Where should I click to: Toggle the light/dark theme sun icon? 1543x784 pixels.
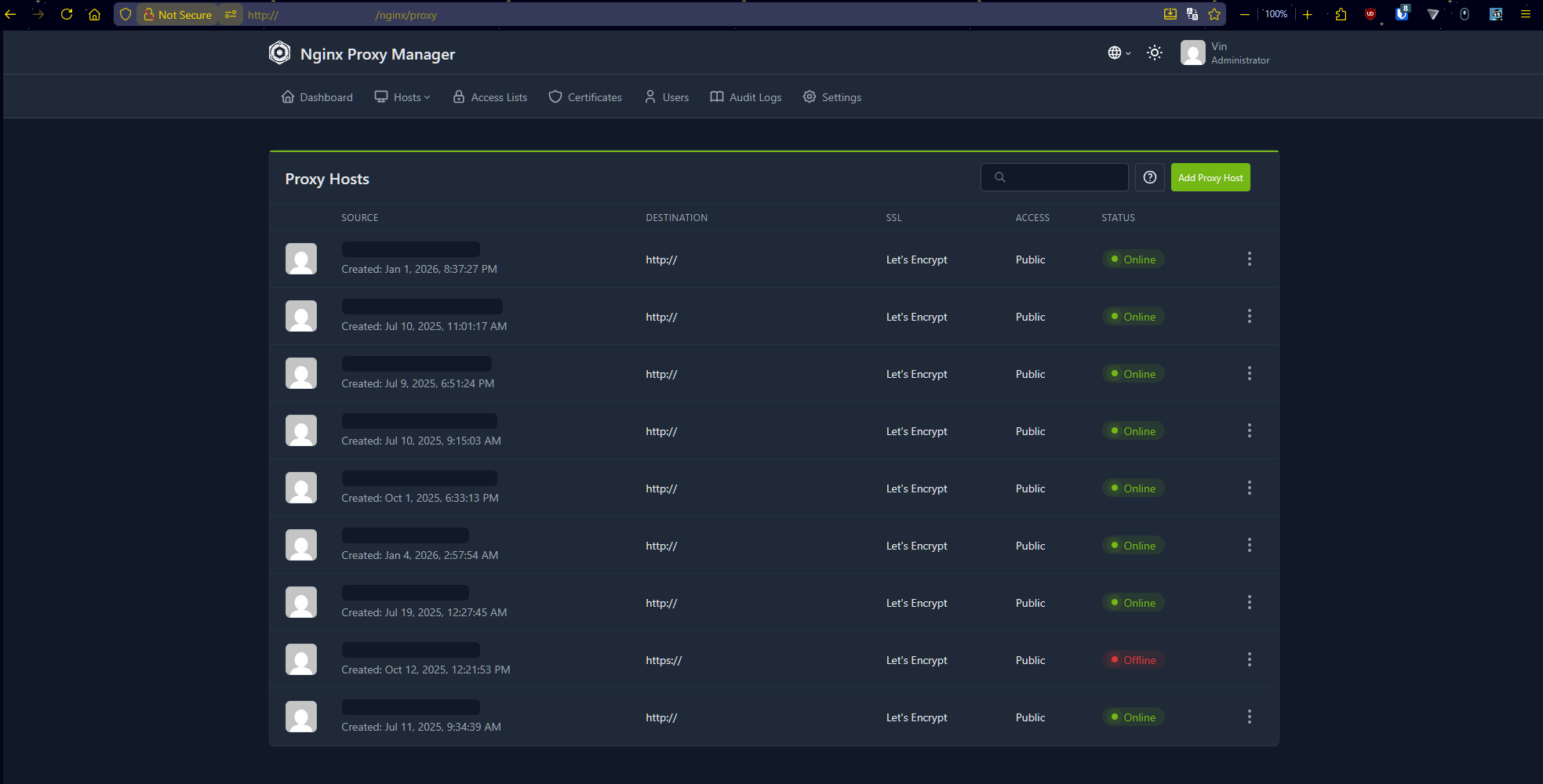pyautogui.click(x=1154, y=53)
